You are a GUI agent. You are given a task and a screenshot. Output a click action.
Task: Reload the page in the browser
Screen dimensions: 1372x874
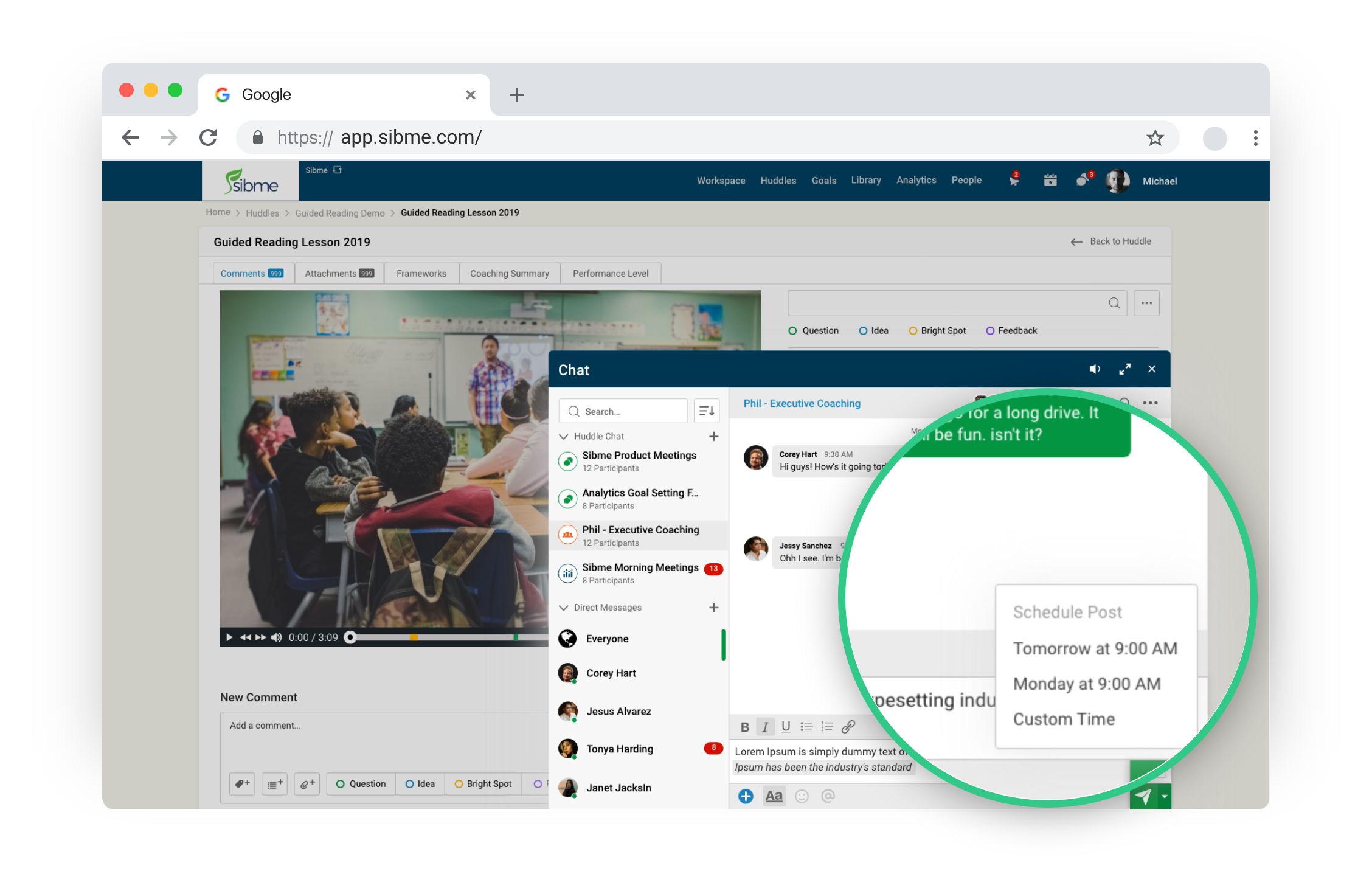[209, 137]
